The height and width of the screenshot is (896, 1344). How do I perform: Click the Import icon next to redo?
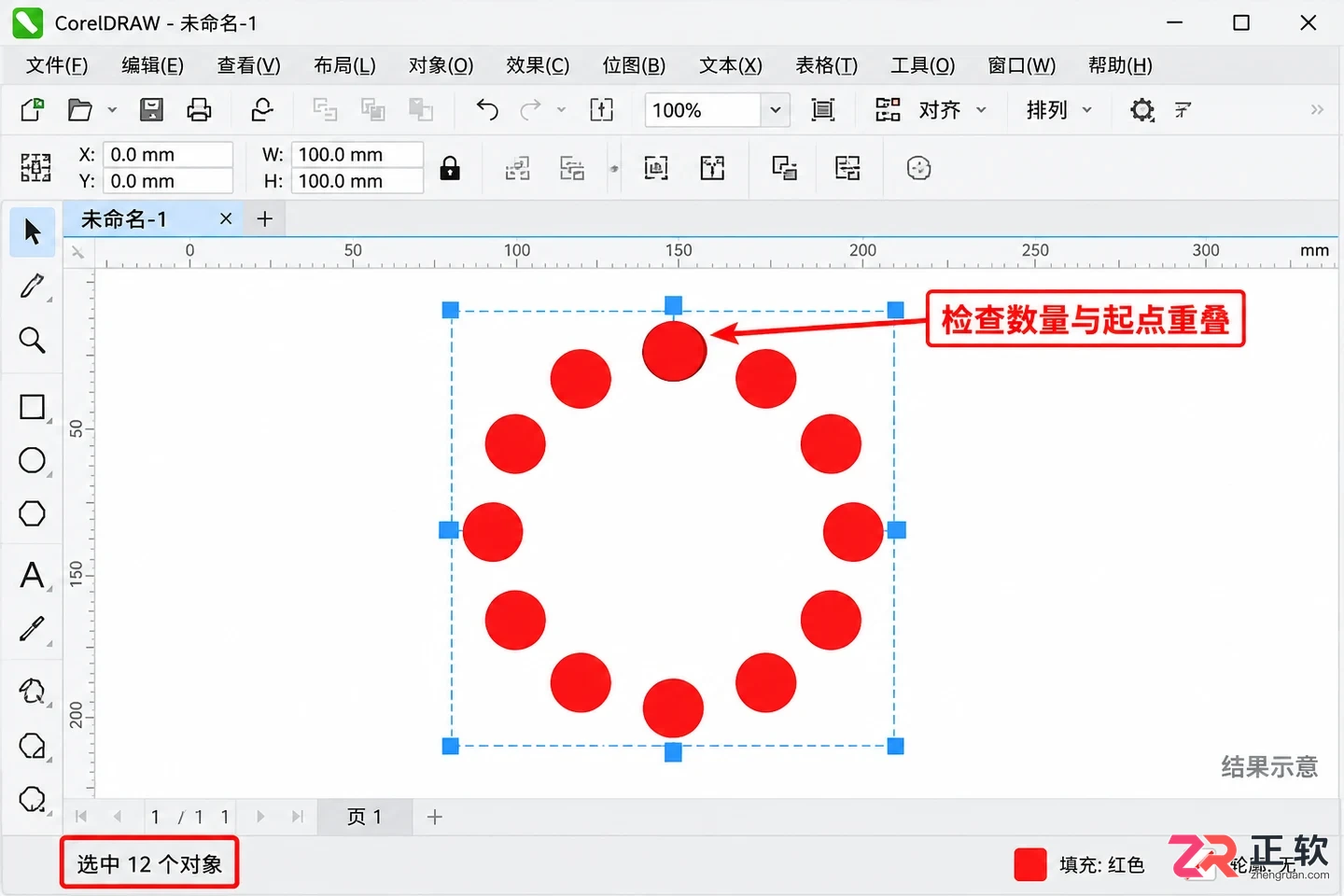(x=602, y=110)
